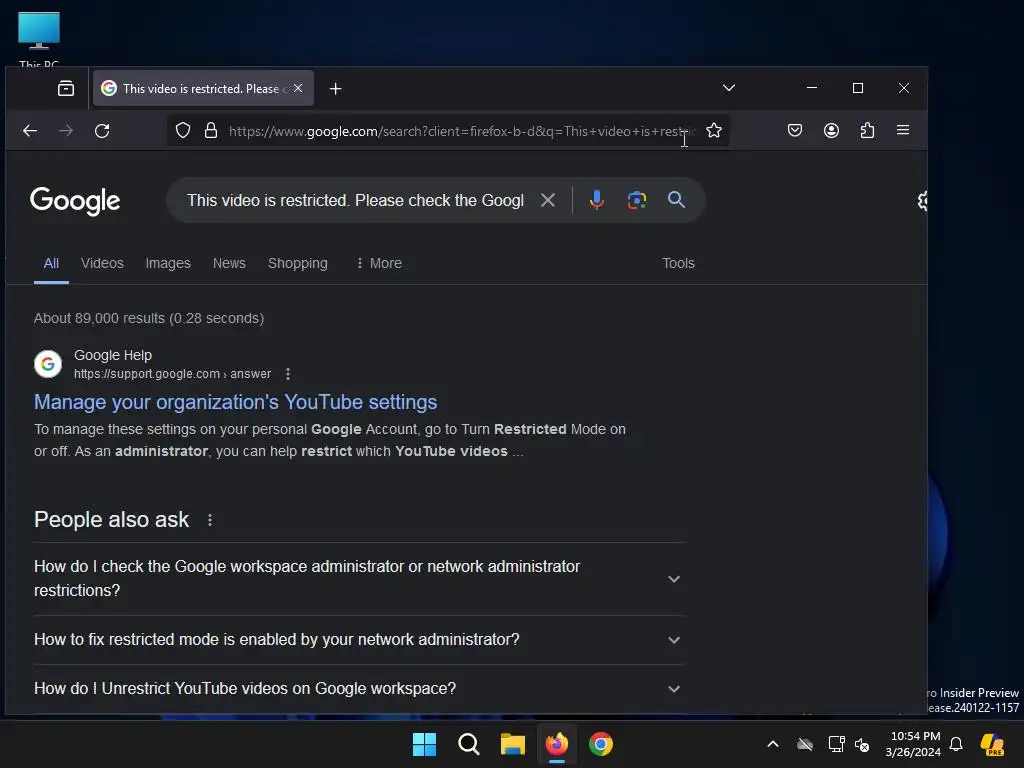The image size is (1024, 768).
Task: Open notifications bell in taskbar
Action: click(x=956, y=744)
